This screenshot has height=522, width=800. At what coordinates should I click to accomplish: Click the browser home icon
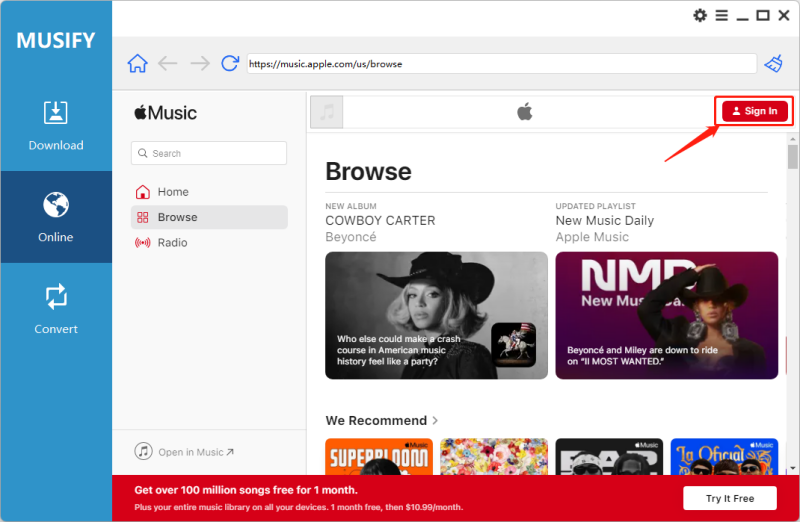point(137,64)
